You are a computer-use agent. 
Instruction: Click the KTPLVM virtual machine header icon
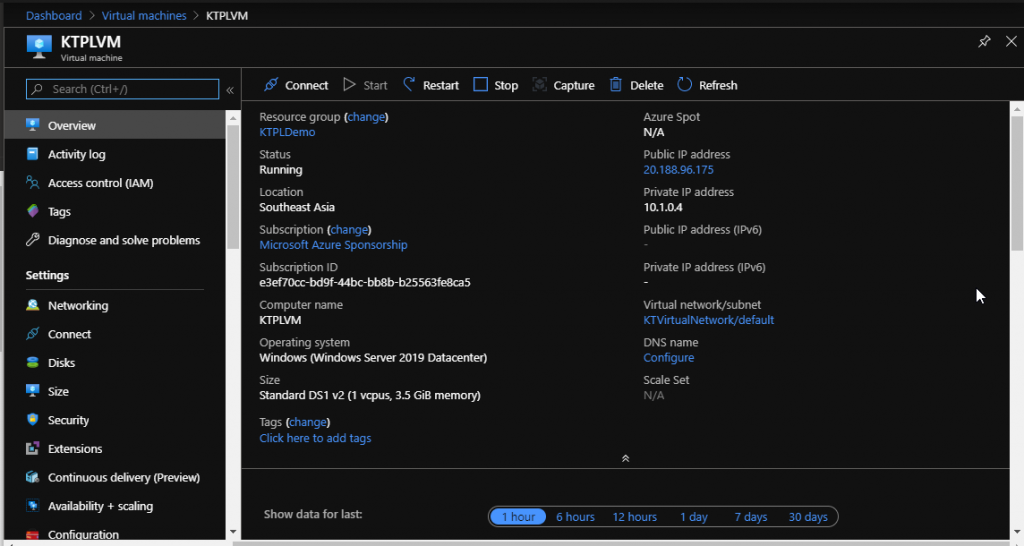[39, 47]
